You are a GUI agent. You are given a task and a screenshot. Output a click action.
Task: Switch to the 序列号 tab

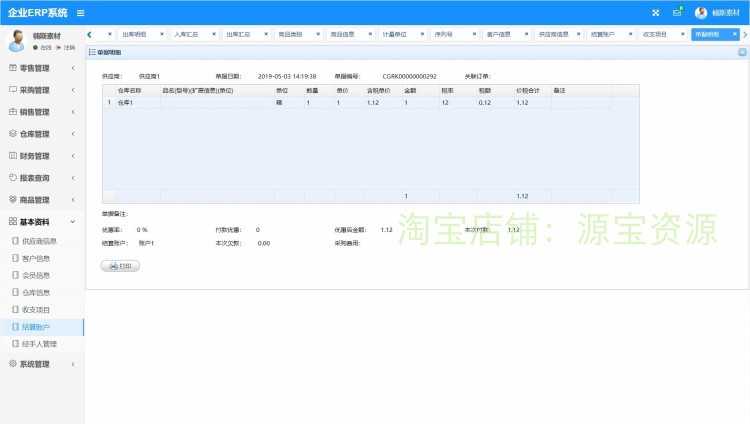click(x=443, y=34)
